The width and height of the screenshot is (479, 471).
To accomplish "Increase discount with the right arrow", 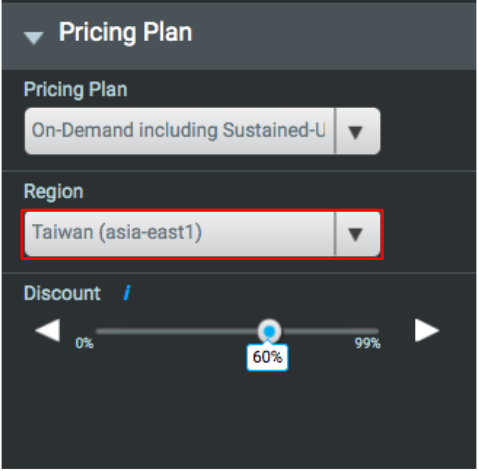I will click(427, 330).
